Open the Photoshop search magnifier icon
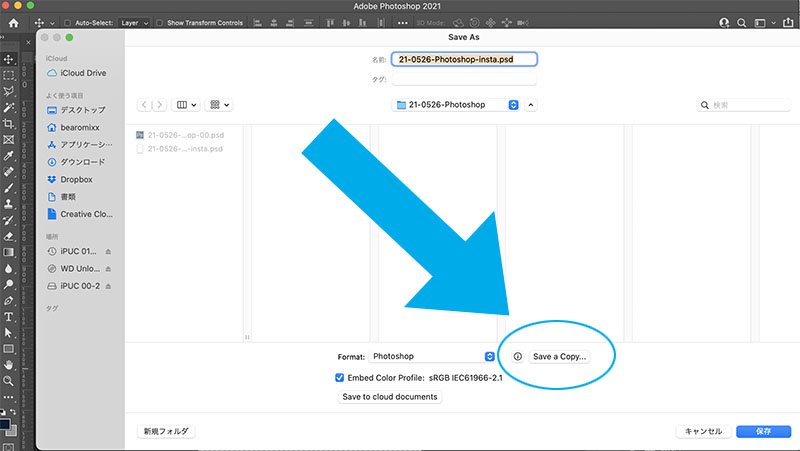Screen dimensions: 800x451 coord(741,23)
